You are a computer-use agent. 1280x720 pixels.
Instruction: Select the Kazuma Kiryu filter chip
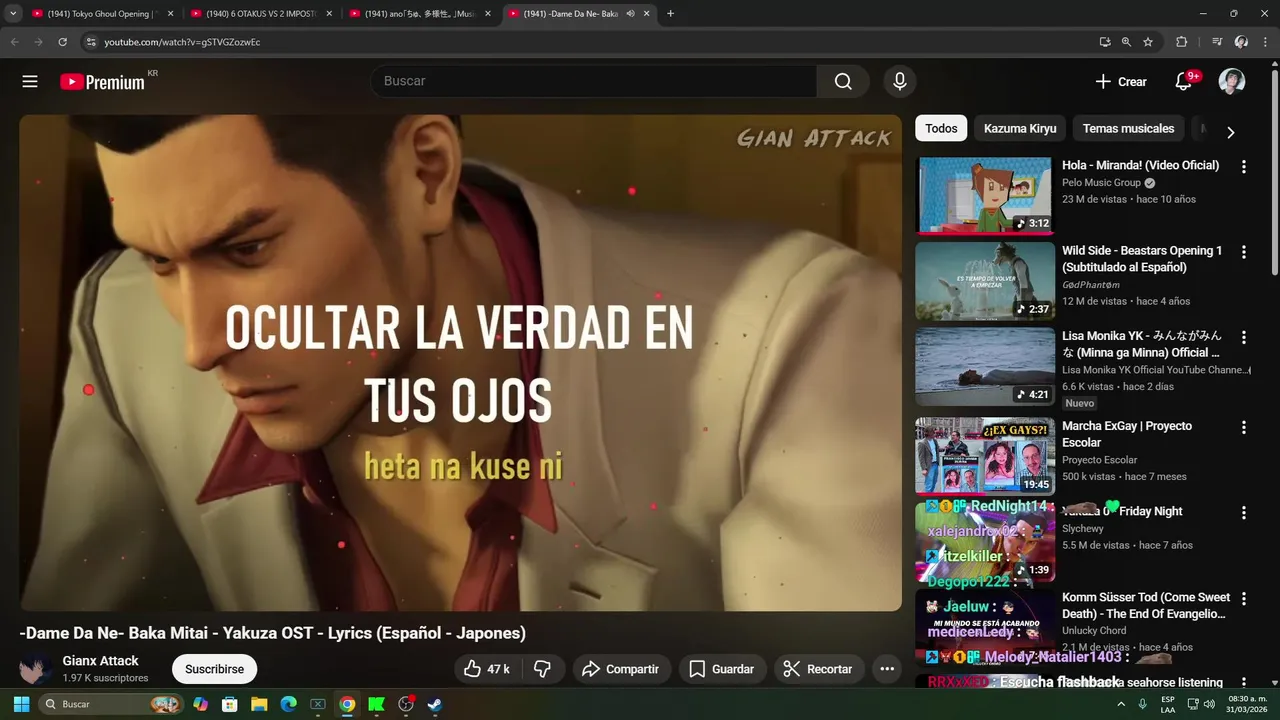[1020, 128]
